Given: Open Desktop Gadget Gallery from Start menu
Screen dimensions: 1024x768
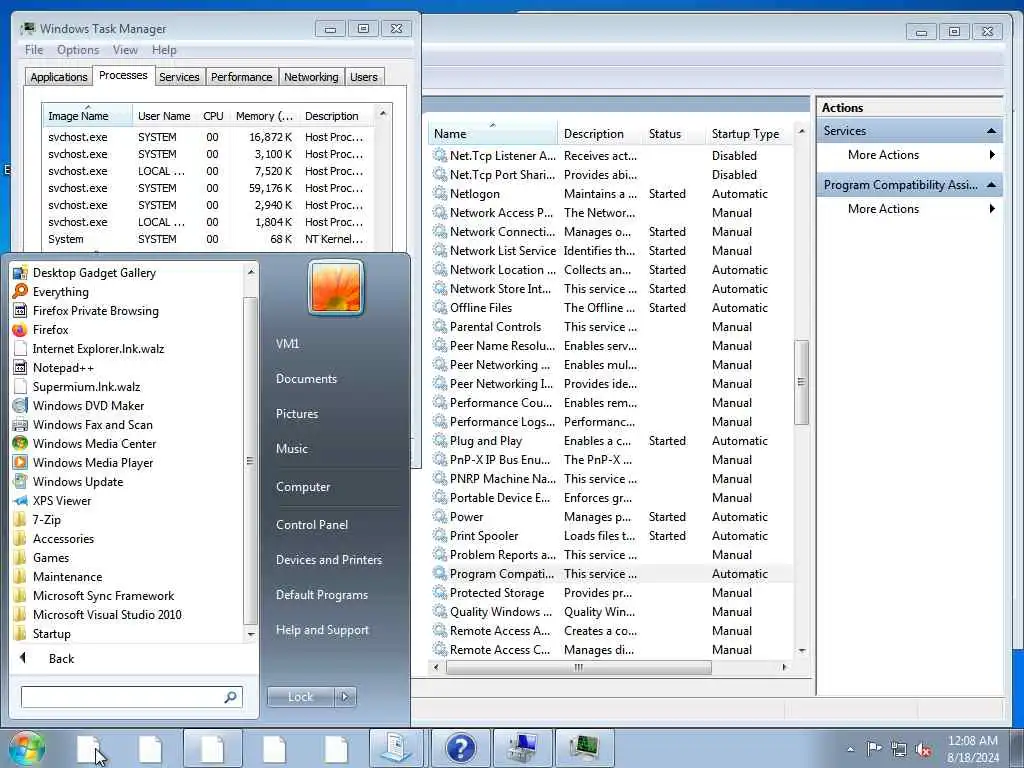Looking at the screenshot, I should tap(94, 273).
